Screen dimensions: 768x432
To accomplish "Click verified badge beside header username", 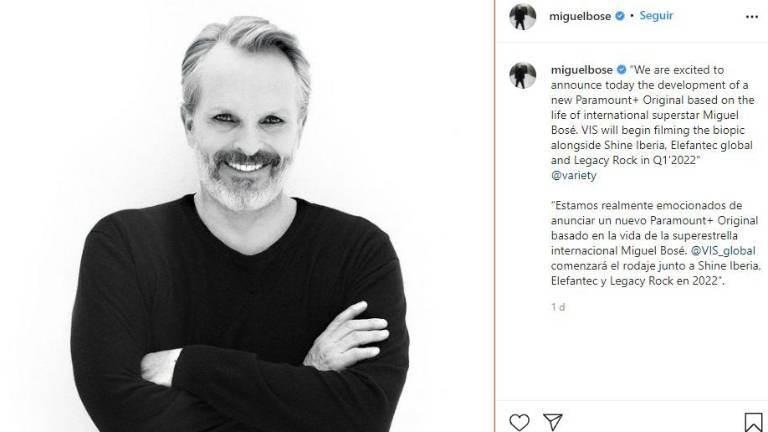I will 620,16.
